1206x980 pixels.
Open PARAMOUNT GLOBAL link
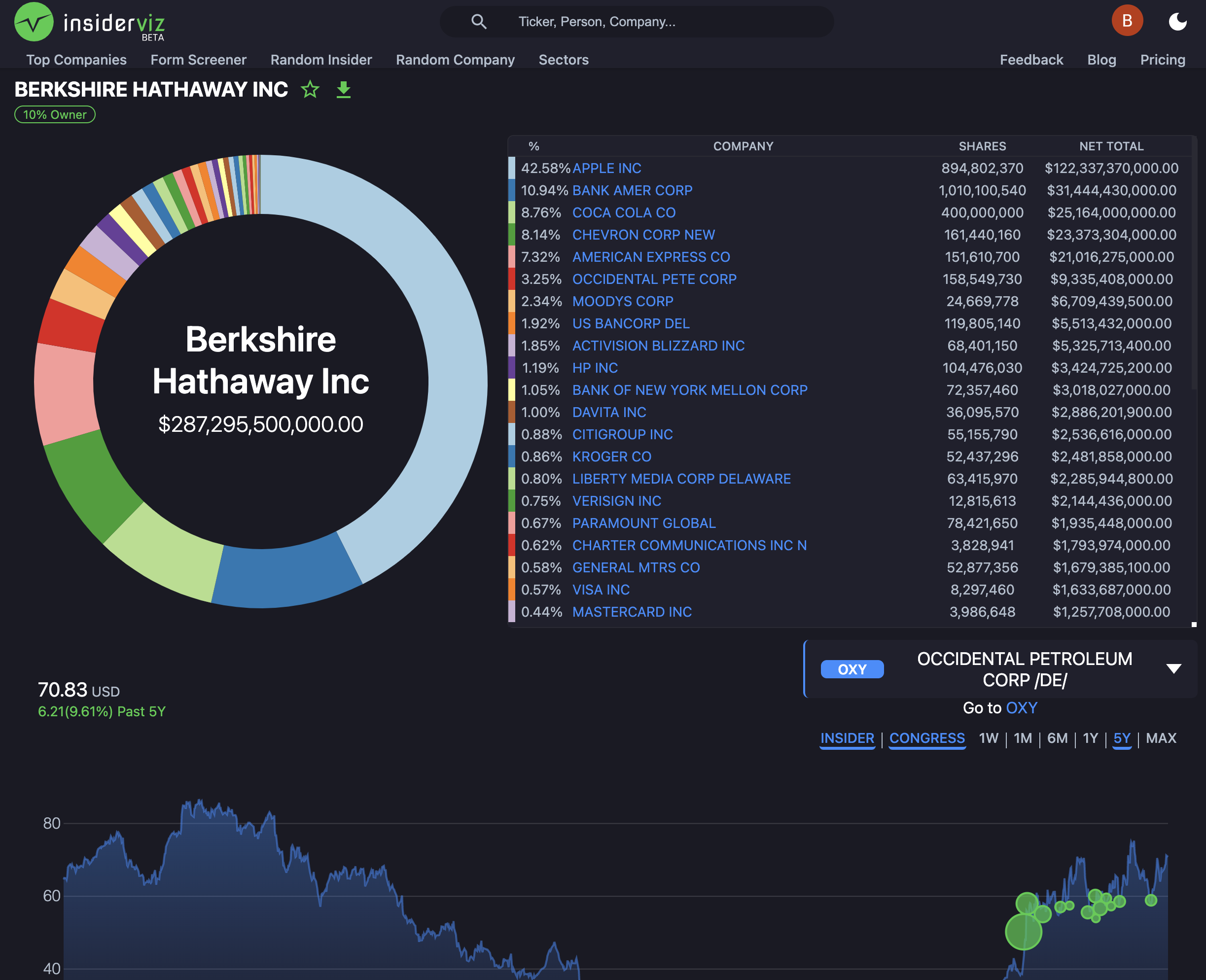pyautogui.click(x=643, y=524)
